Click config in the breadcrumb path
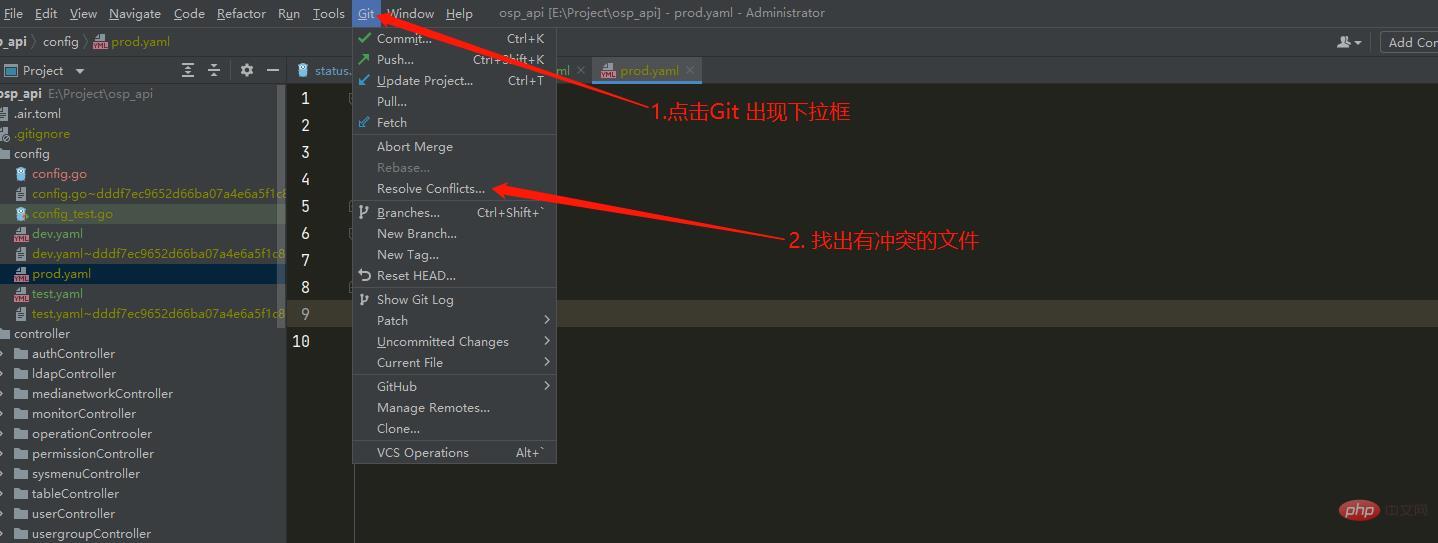 60,42
